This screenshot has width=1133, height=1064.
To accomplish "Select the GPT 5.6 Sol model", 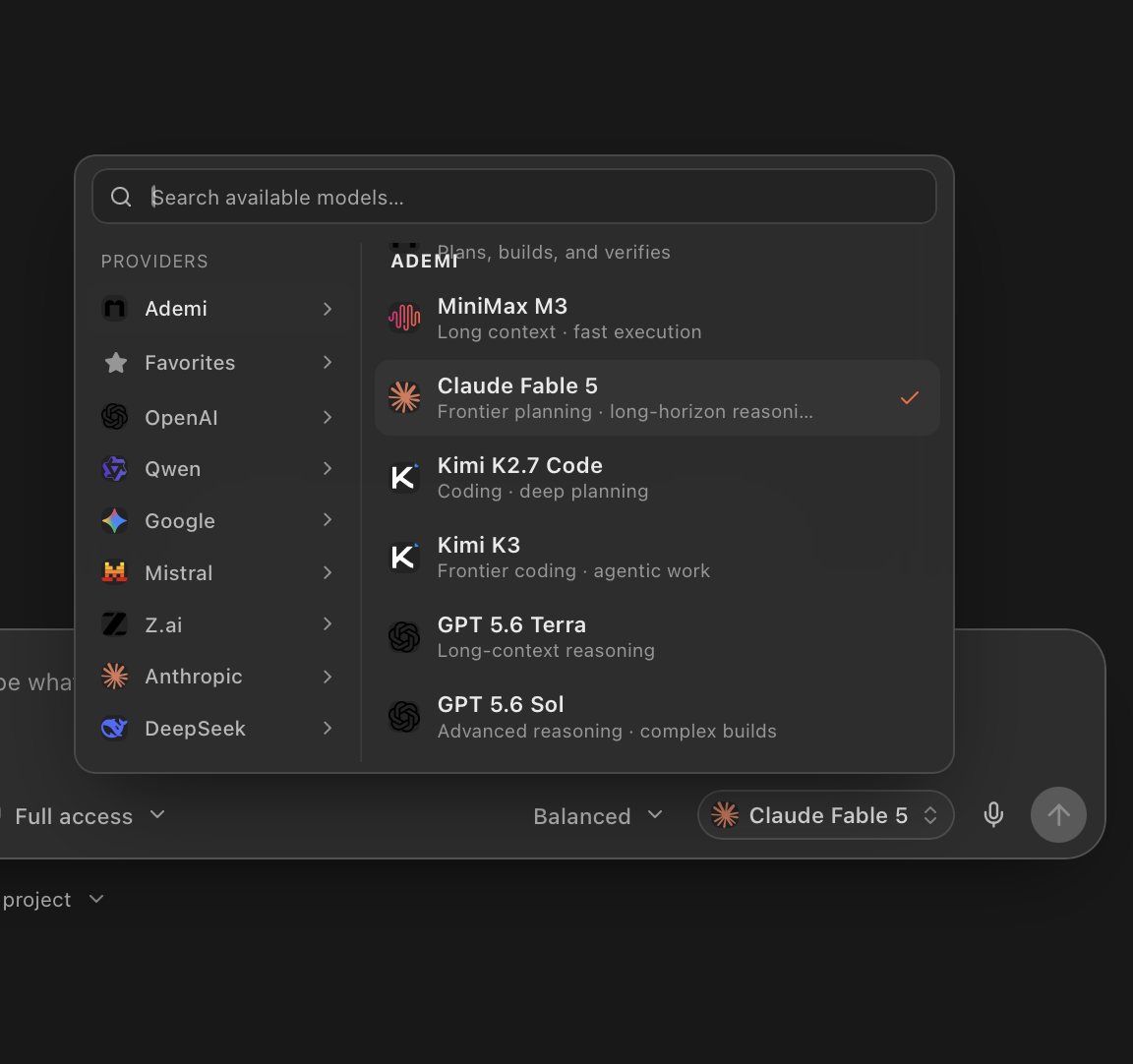I will point(657,717).
